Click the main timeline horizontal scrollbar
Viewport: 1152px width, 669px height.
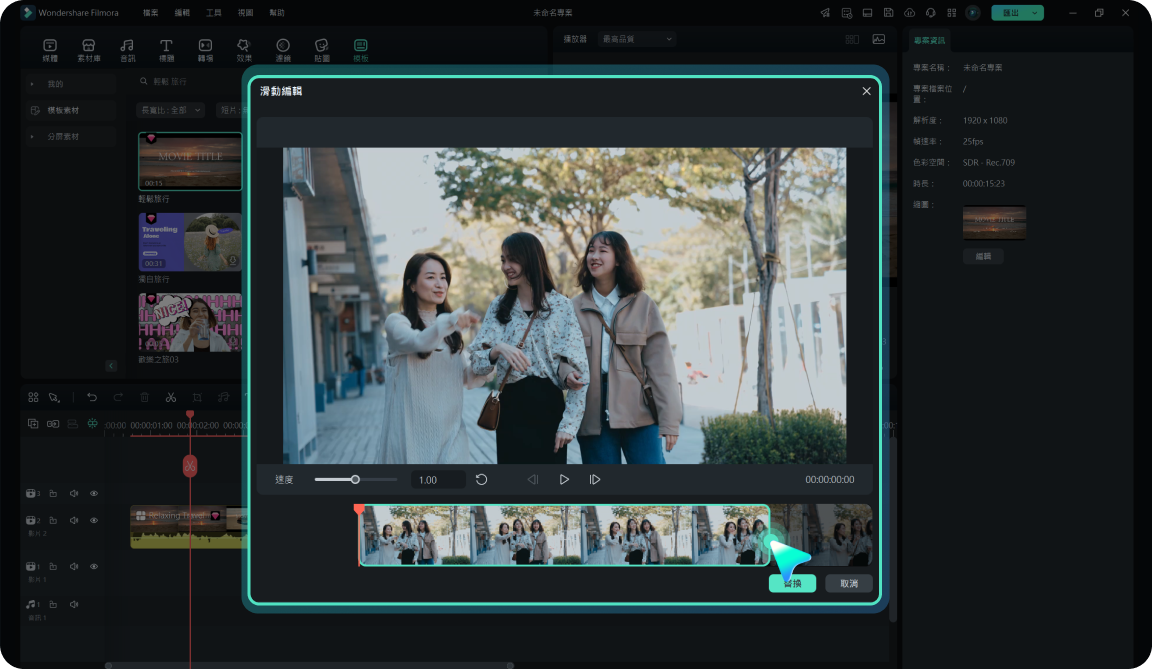tap(309, 665)
